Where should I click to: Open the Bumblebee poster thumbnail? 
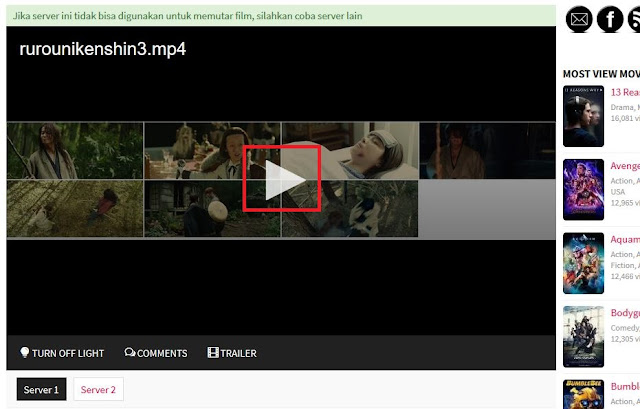(583, 394)
